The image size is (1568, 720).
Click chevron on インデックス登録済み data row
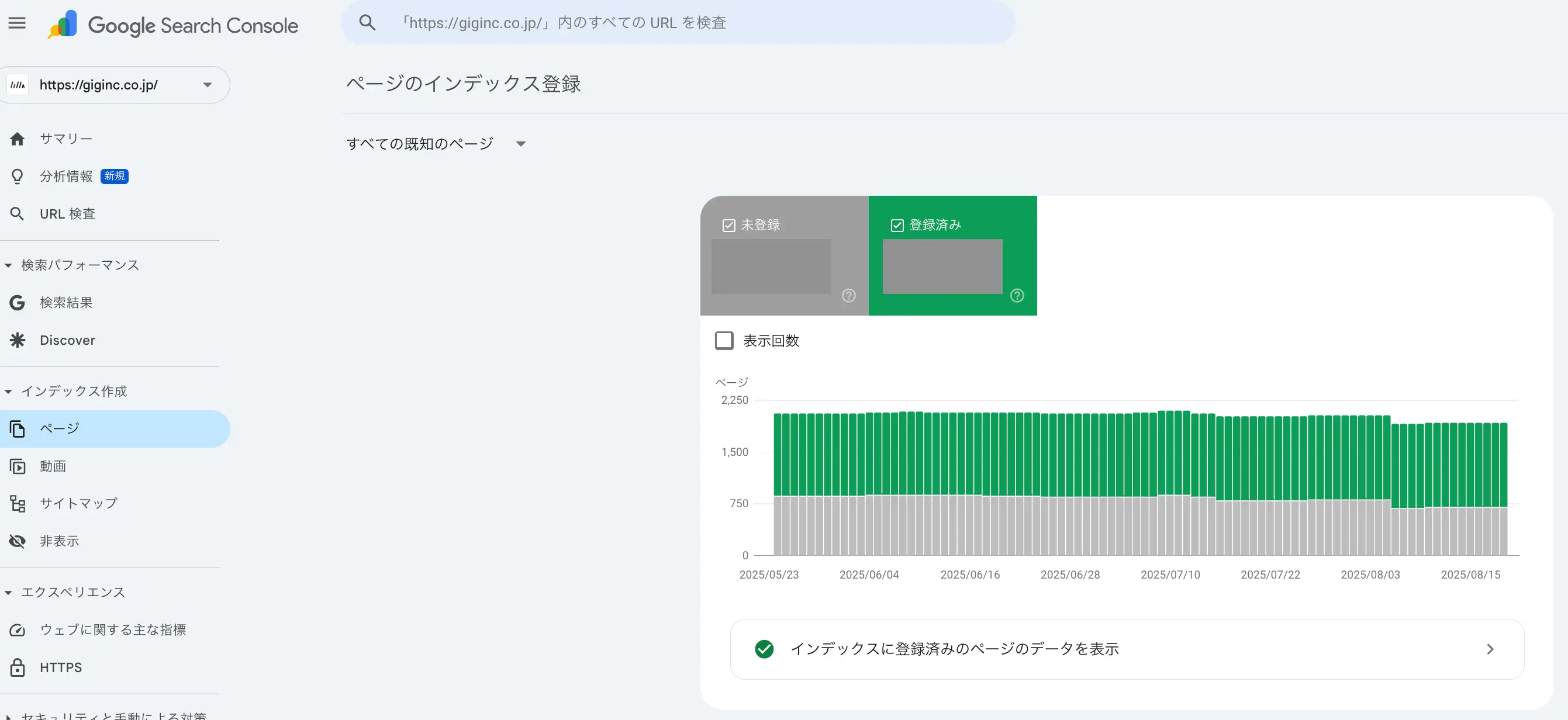(x=1490, y=649)
